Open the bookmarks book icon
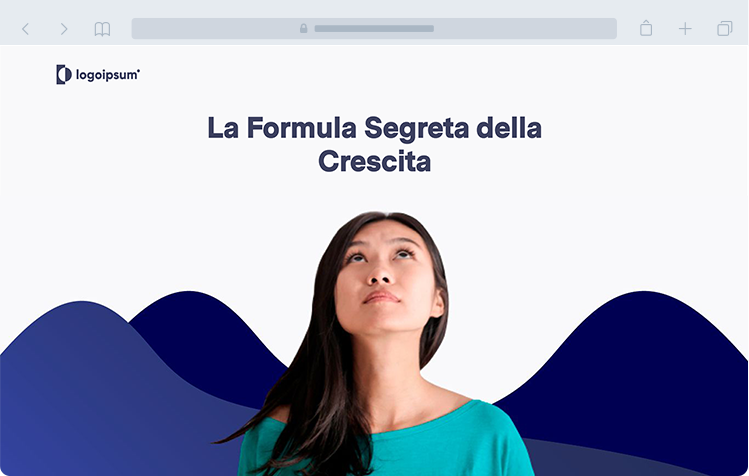The width and height of the screenshot is (749, 476). pyautogui.click(x=102, y=29)
